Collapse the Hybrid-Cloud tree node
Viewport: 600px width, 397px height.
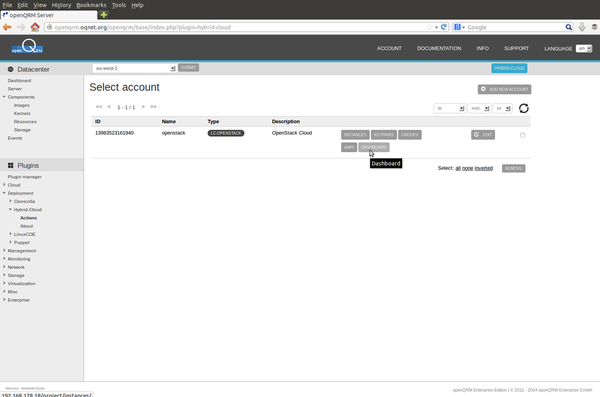(x=10, y=209)
